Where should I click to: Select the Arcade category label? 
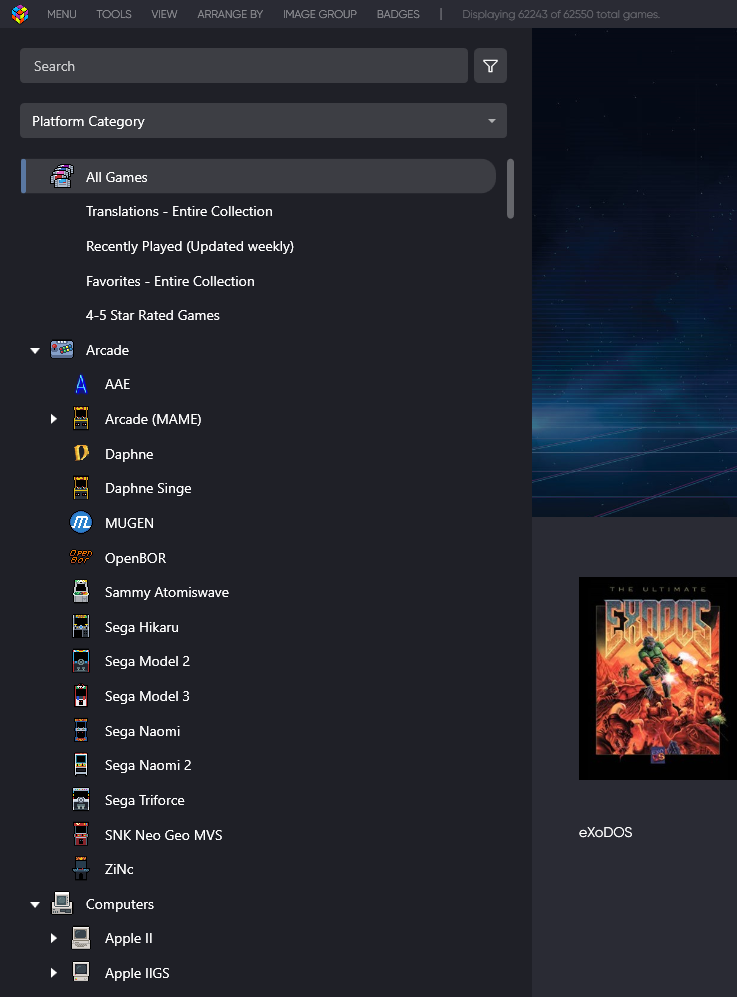[107, 350]
